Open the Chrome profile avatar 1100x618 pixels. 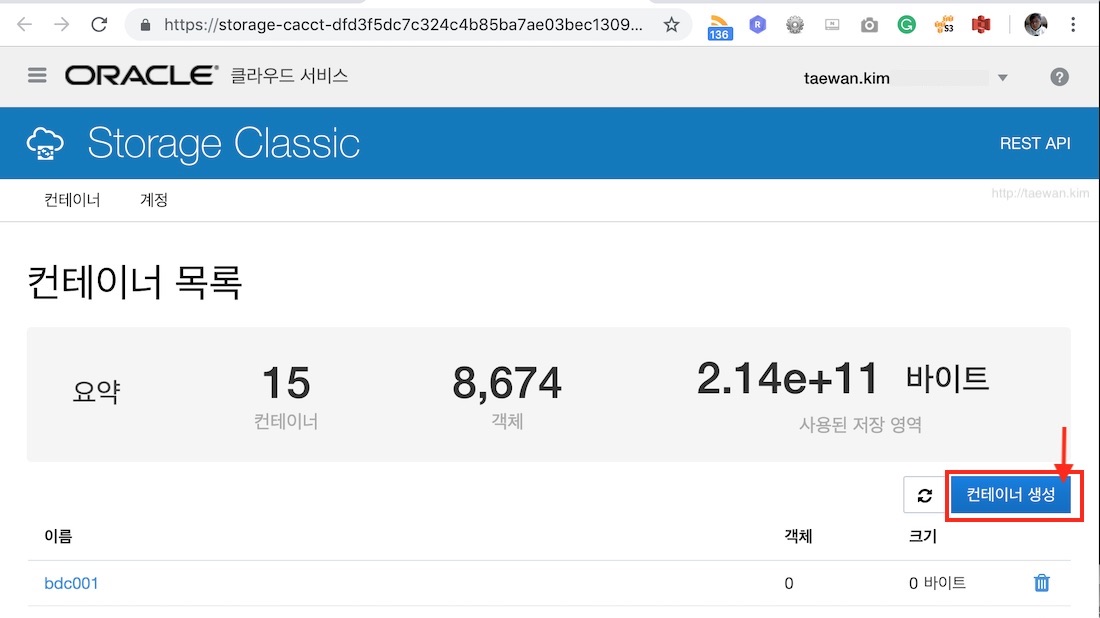coord(1035,25)
